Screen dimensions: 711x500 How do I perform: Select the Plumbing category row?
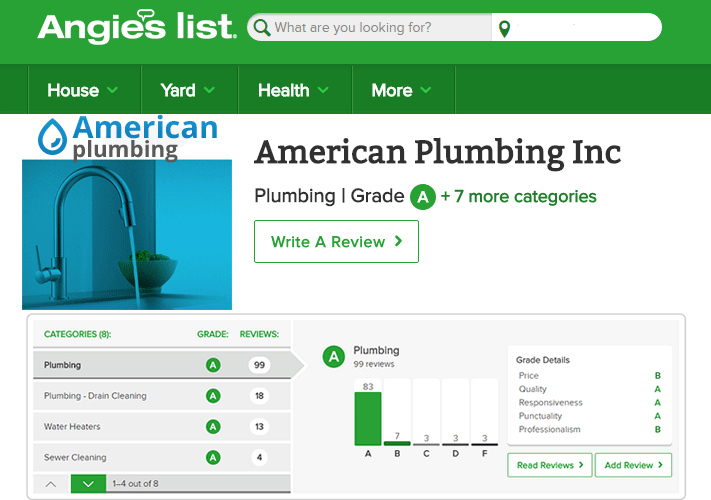(x=162, y=364)
